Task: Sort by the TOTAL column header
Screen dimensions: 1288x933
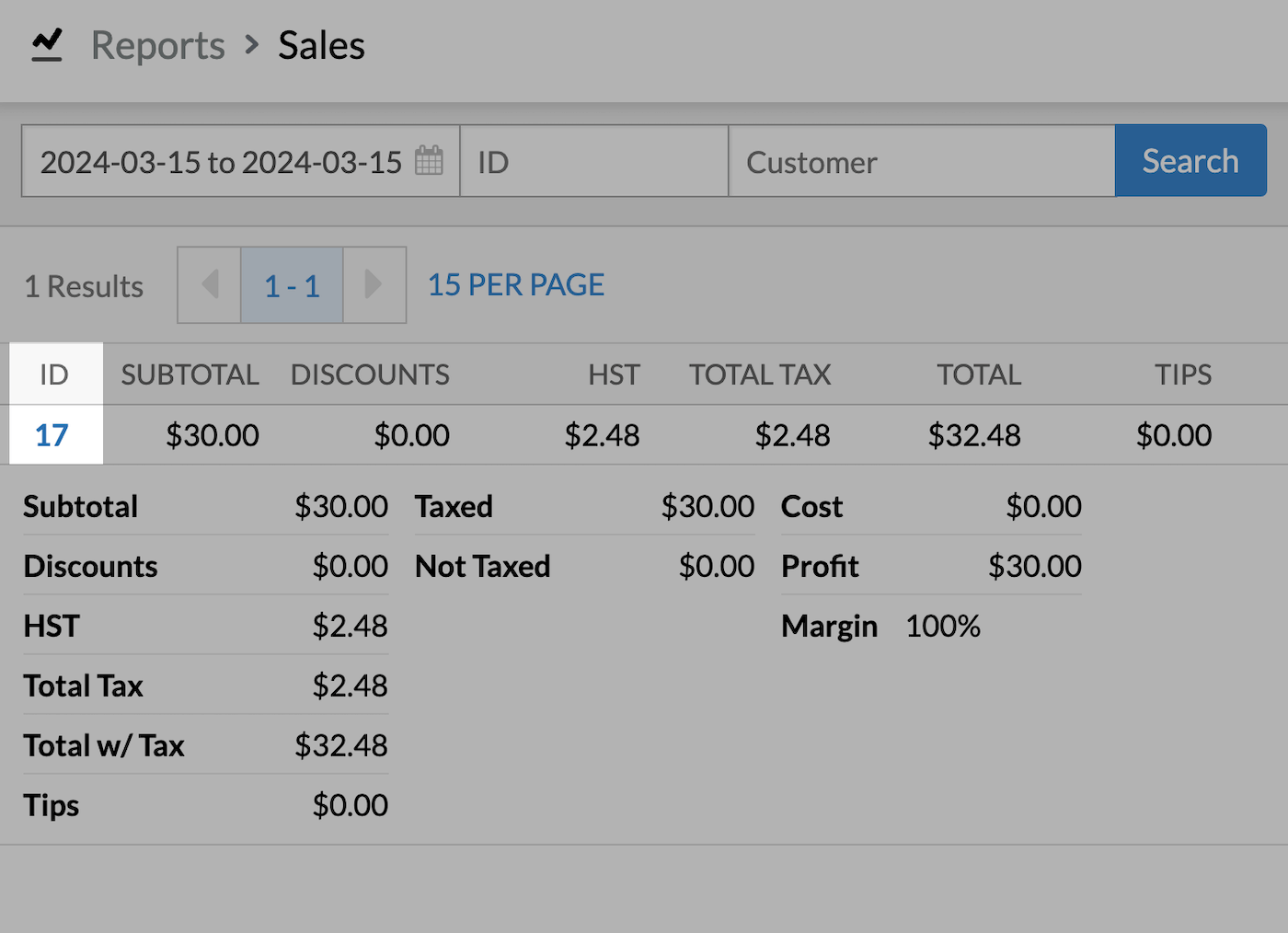Action: (978, 374)
